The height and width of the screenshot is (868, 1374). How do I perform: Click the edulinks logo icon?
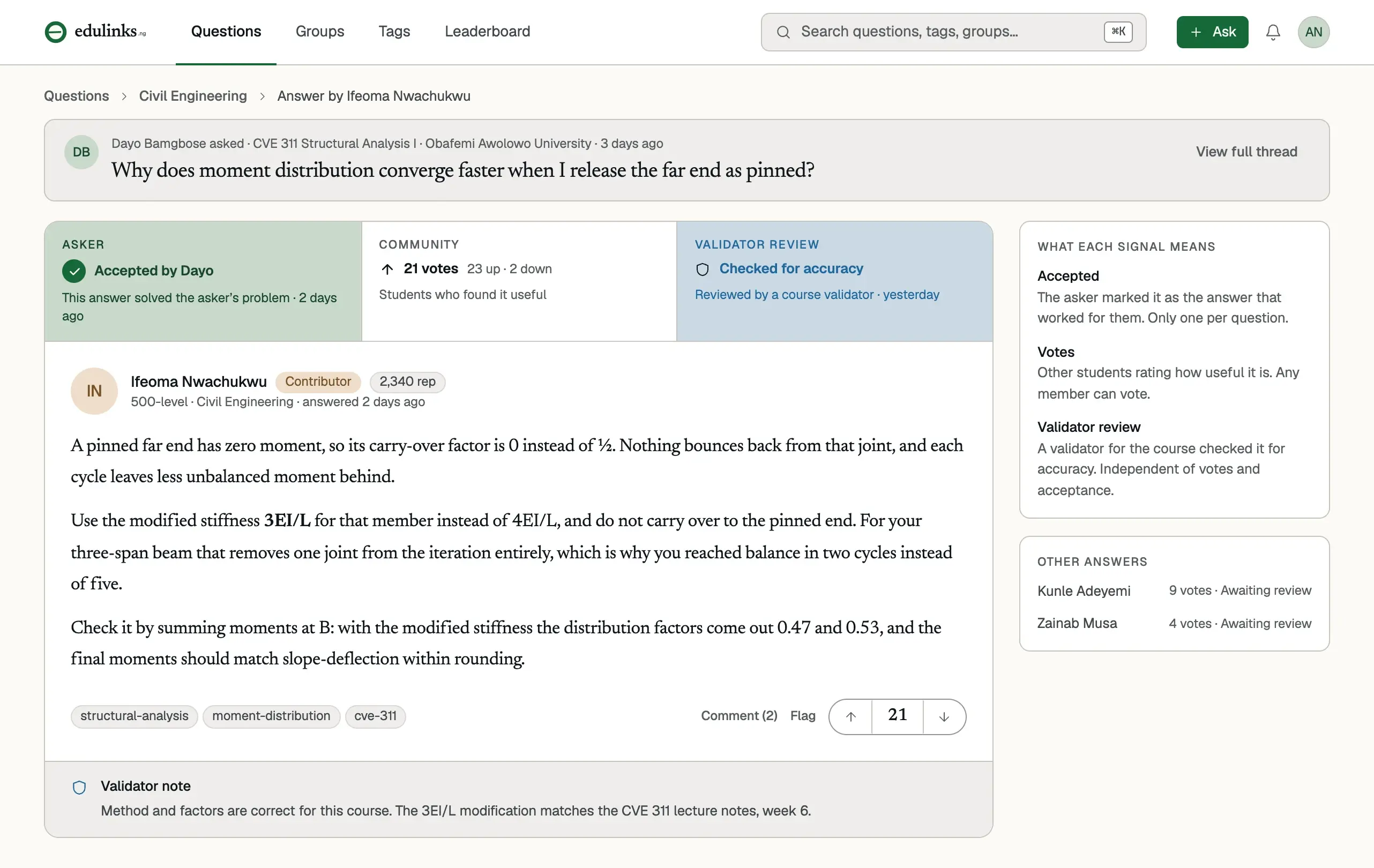[x=55, y=32]
